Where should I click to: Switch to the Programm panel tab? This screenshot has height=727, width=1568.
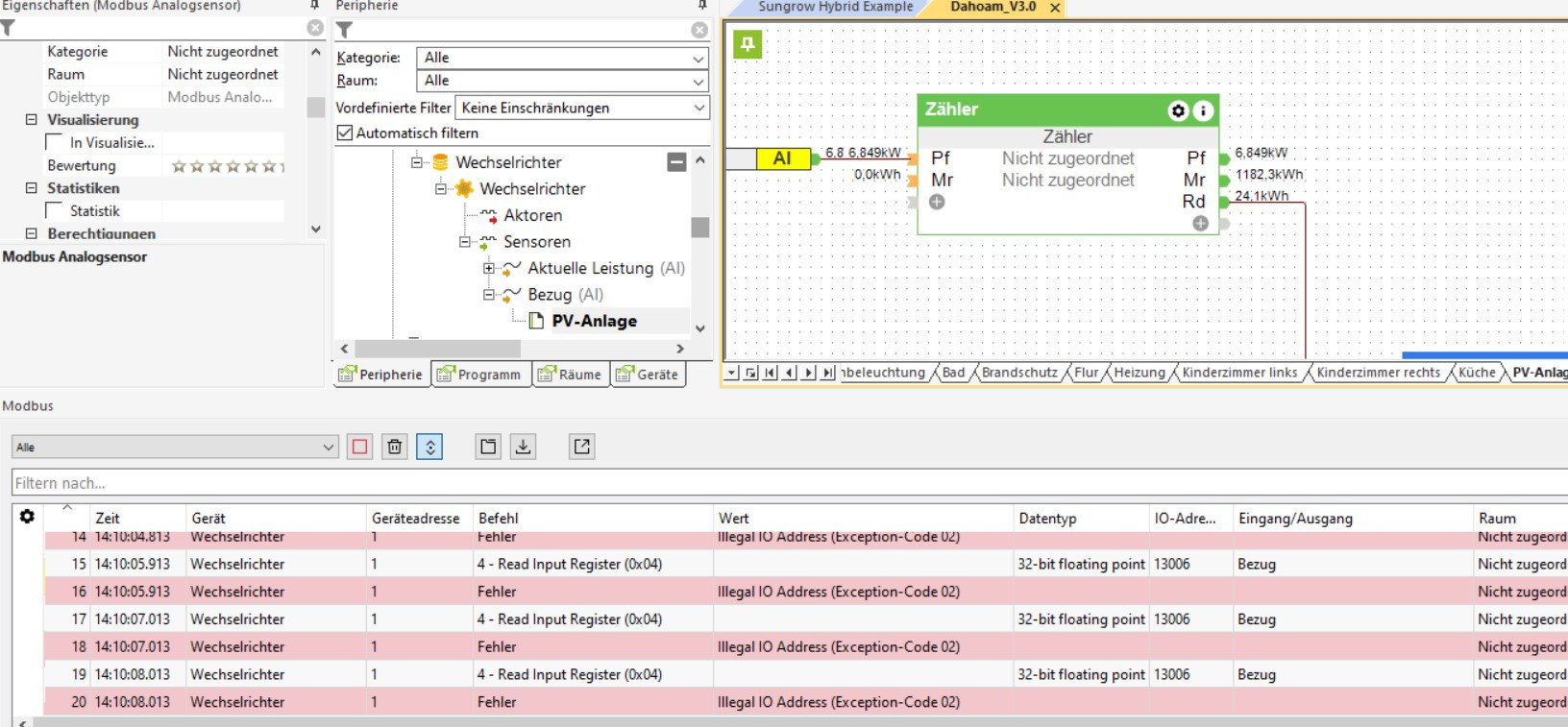click(480, 375)
